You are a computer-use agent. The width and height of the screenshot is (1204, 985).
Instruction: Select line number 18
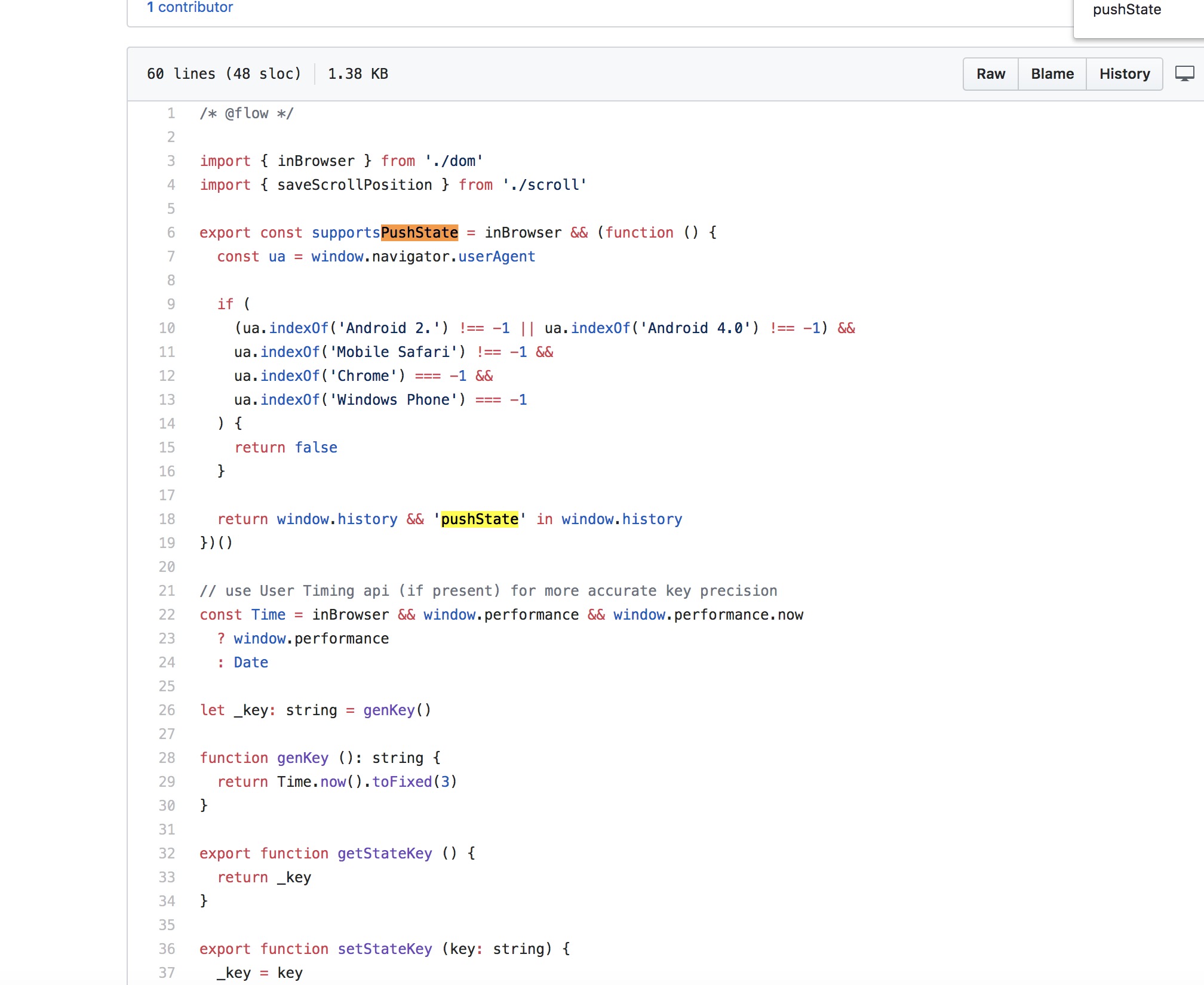[167, 519]
